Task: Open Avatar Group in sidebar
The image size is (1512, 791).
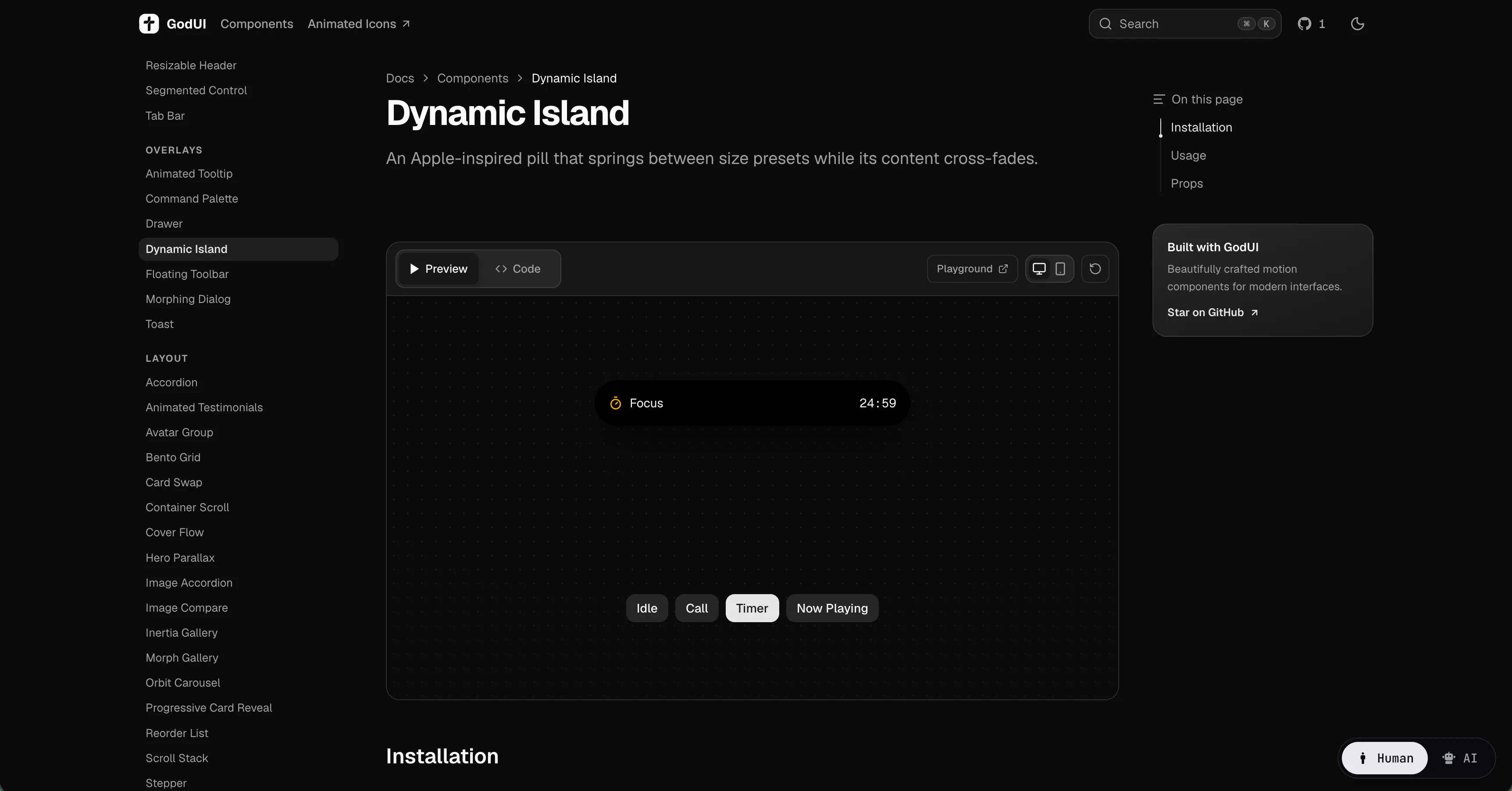Action: point(179,432)
